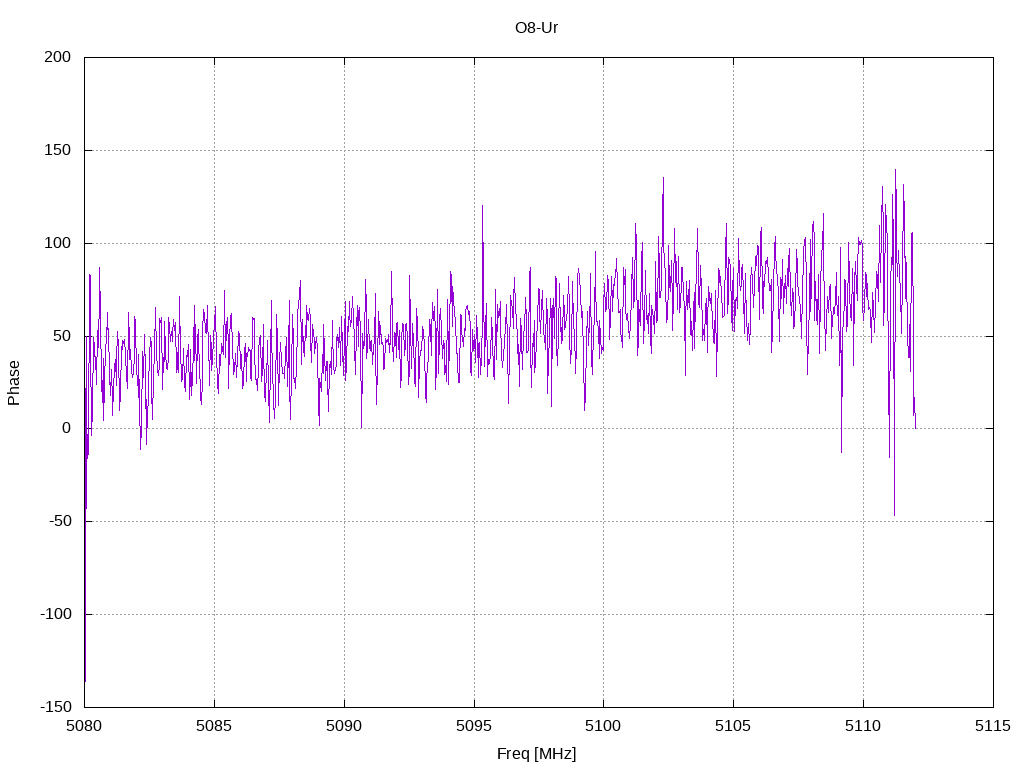Select the y-axis tick label -150
The height and width of the screenshot is (768, 1024).
[x=56, y=707]
